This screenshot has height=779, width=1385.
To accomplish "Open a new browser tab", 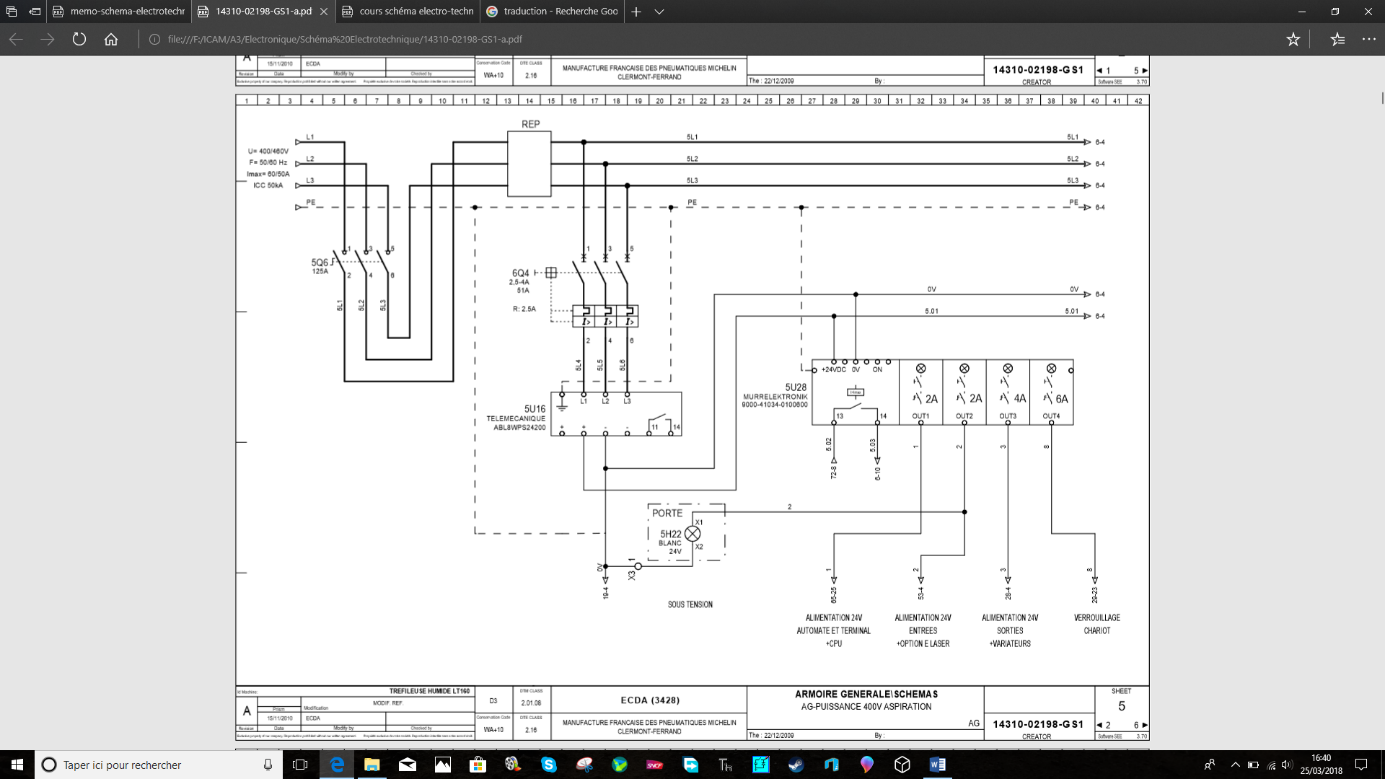I will [x=635, y=12].
